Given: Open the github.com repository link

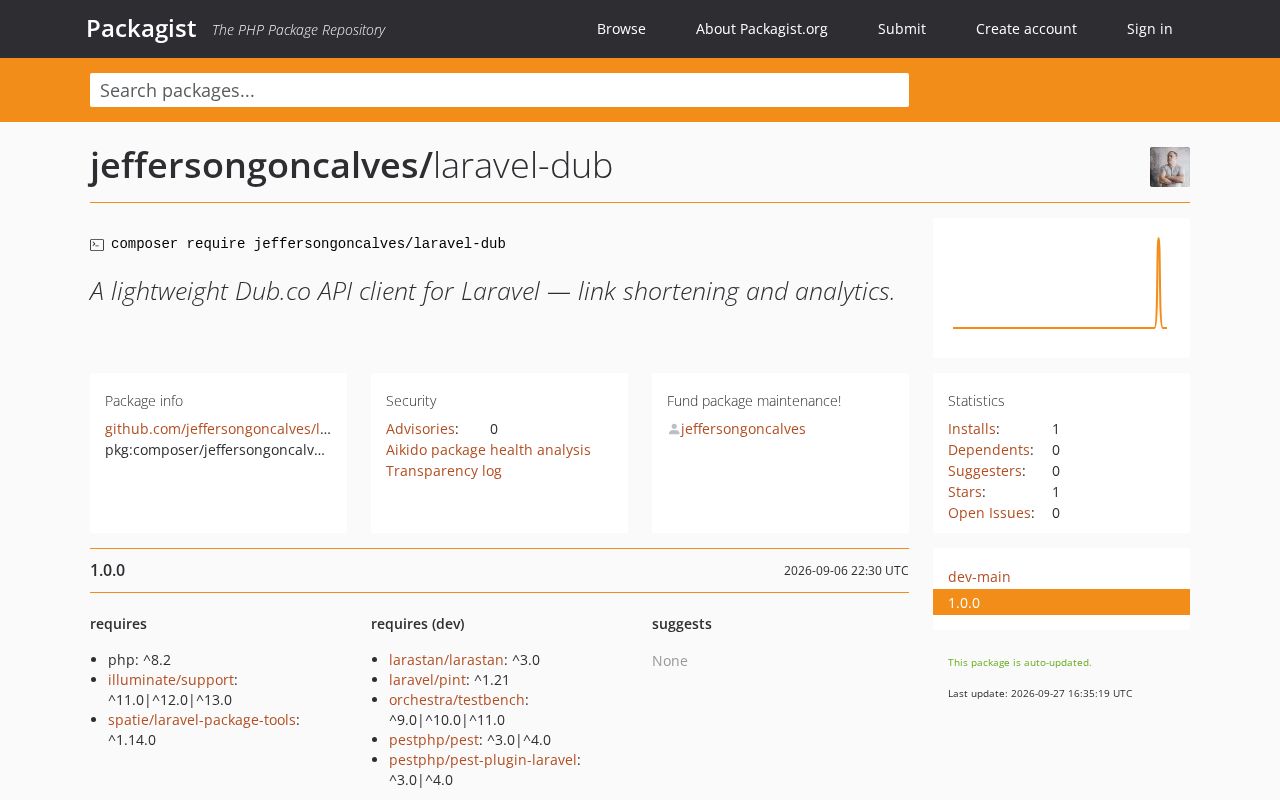Looking at the screenshot, I should [x=218, y=429].
